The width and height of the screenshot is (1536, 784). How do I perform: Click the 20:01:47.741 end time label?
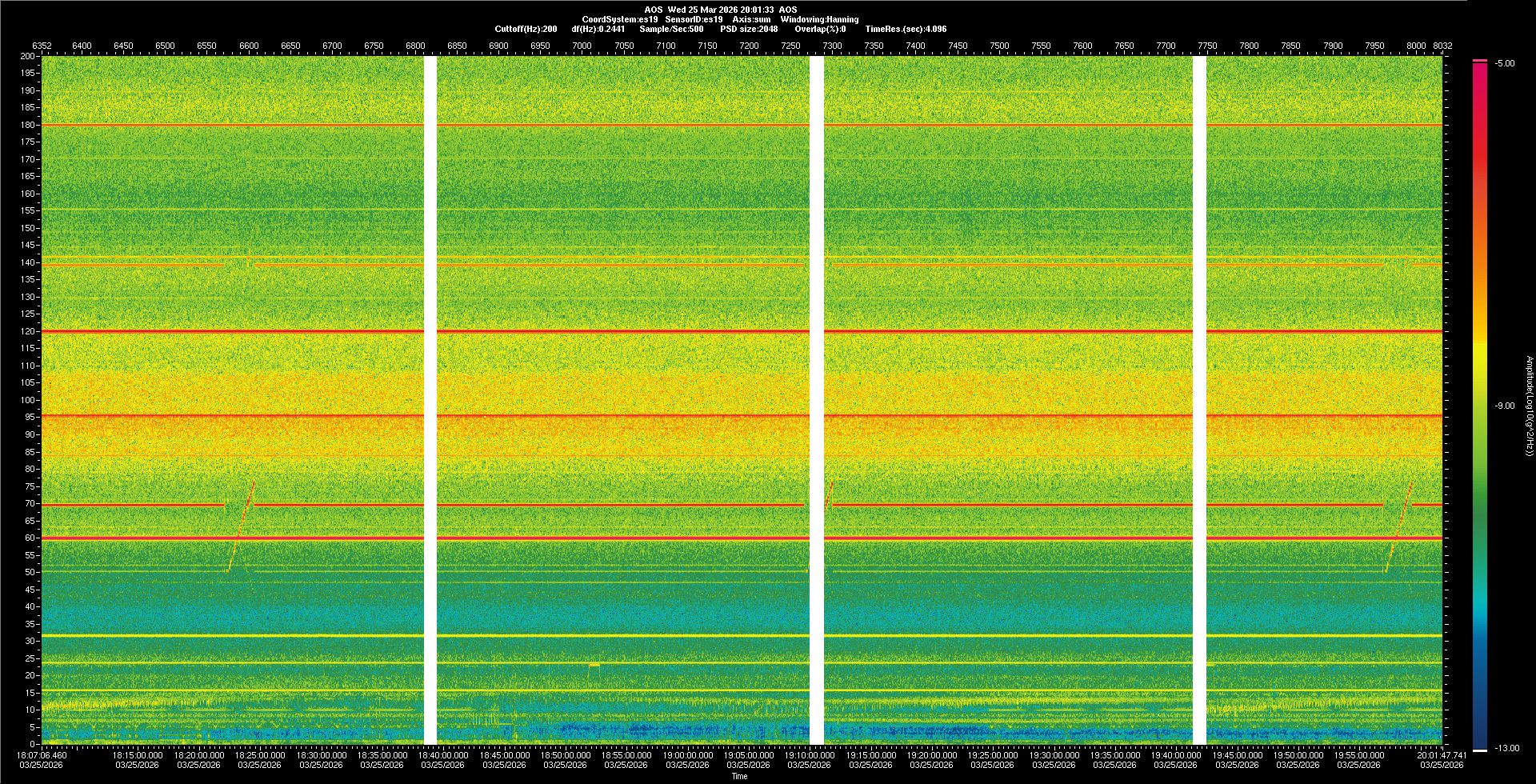(1442, 755)
